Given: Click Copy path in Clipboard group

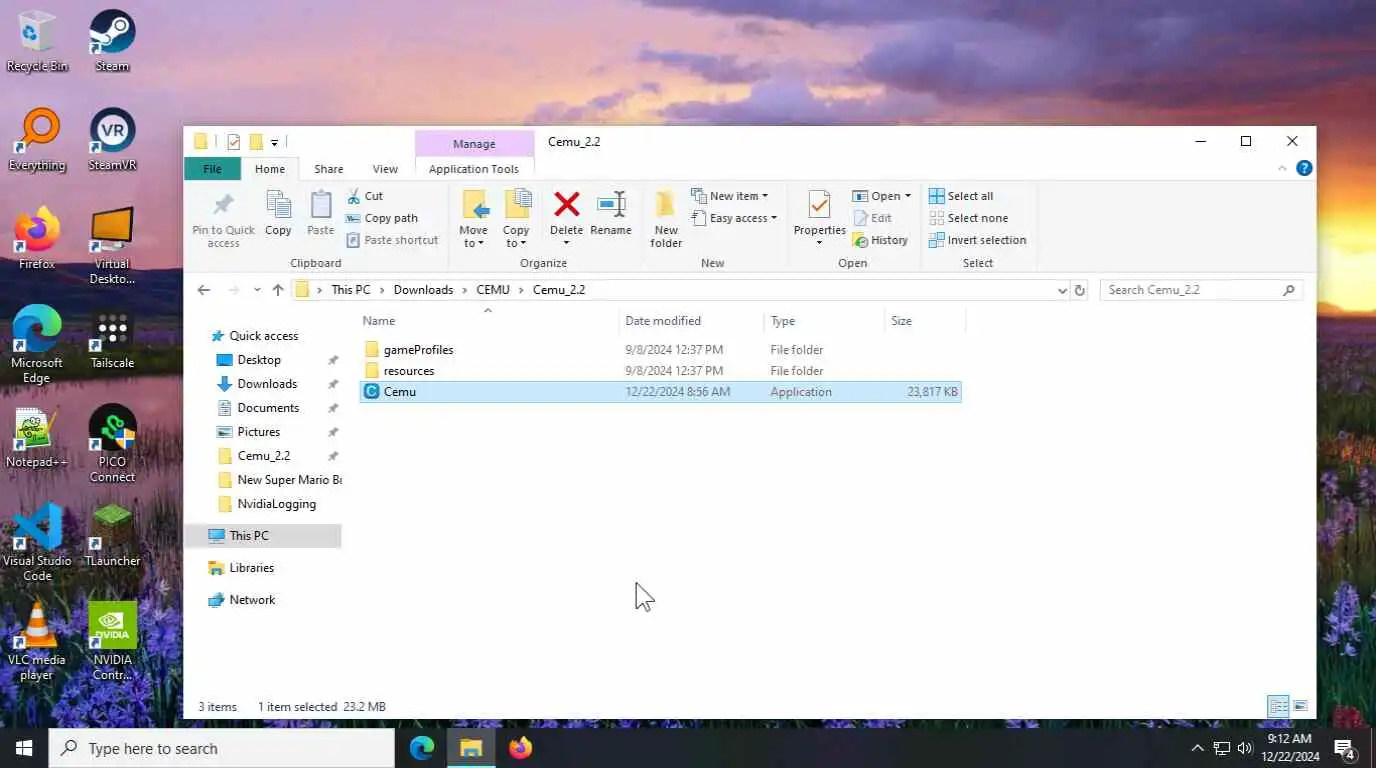Looking at the screenshot, I should (382, 218).
